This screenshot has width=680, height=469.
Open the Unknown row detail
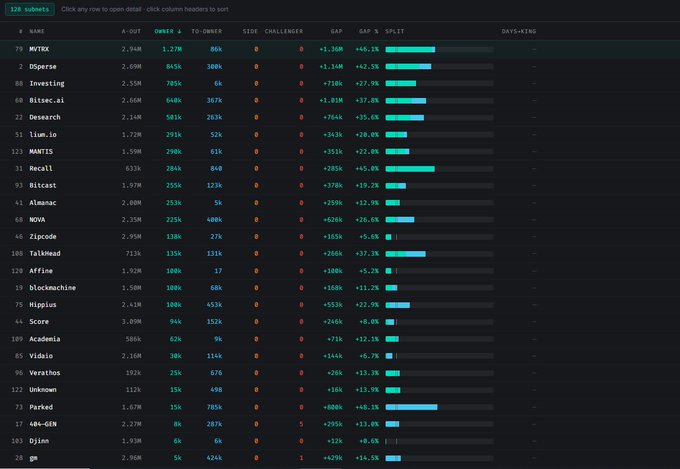pos(340,390)
